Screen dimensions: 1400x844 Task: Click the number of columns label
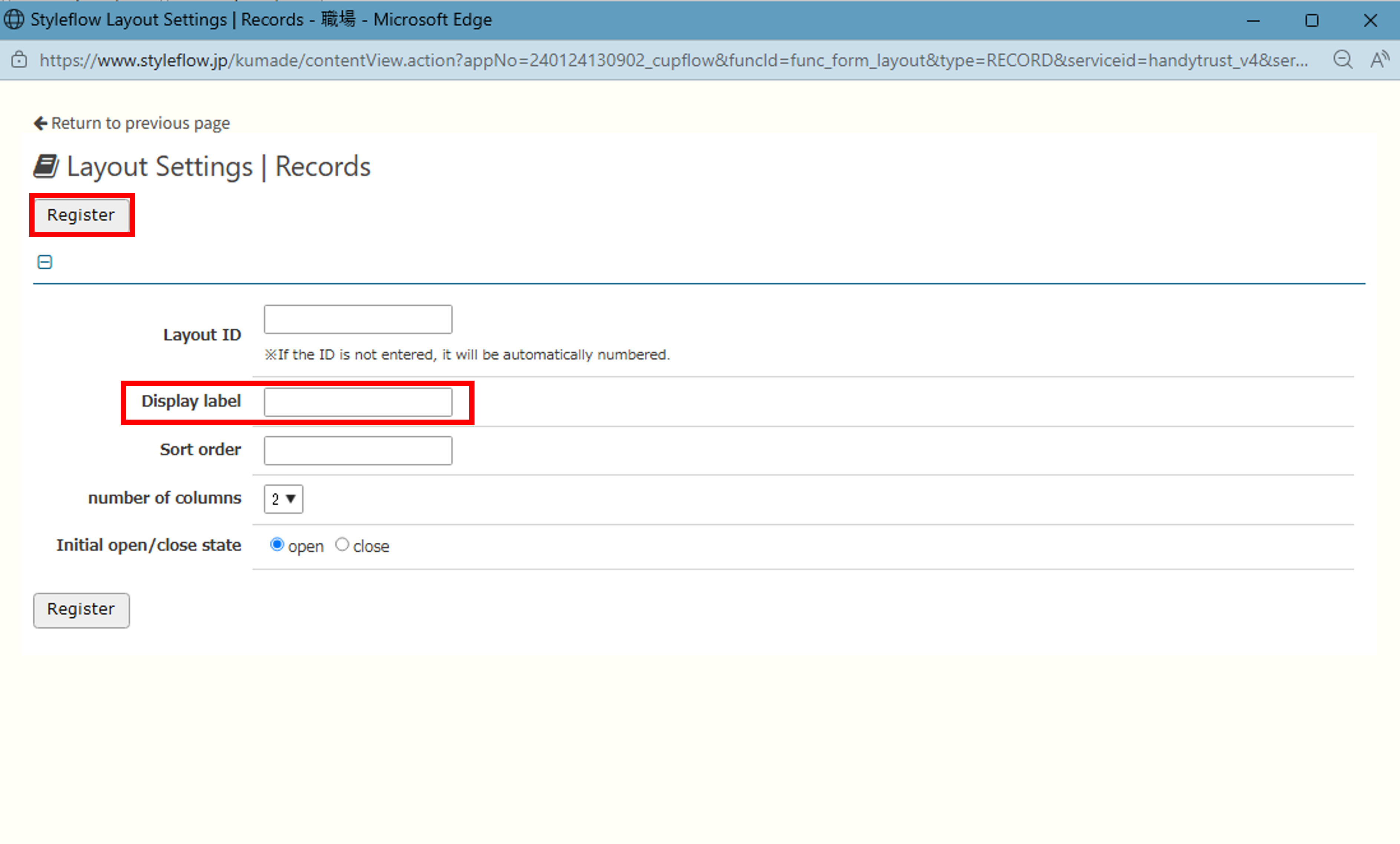165,498
